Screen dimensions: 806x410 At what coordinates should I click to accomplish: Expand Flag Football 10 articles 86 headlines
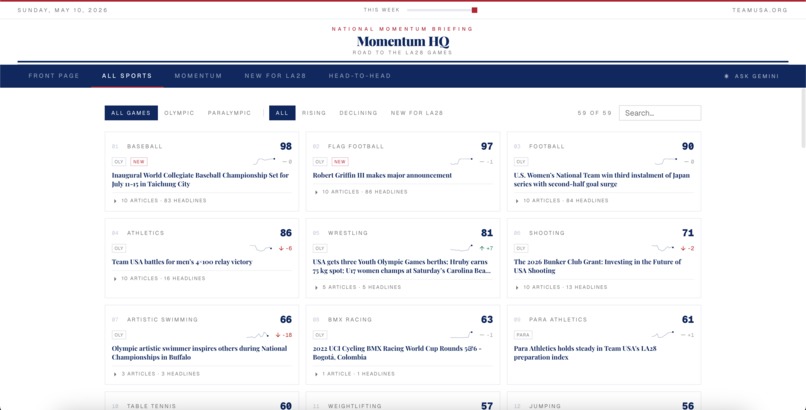[361, 192]
